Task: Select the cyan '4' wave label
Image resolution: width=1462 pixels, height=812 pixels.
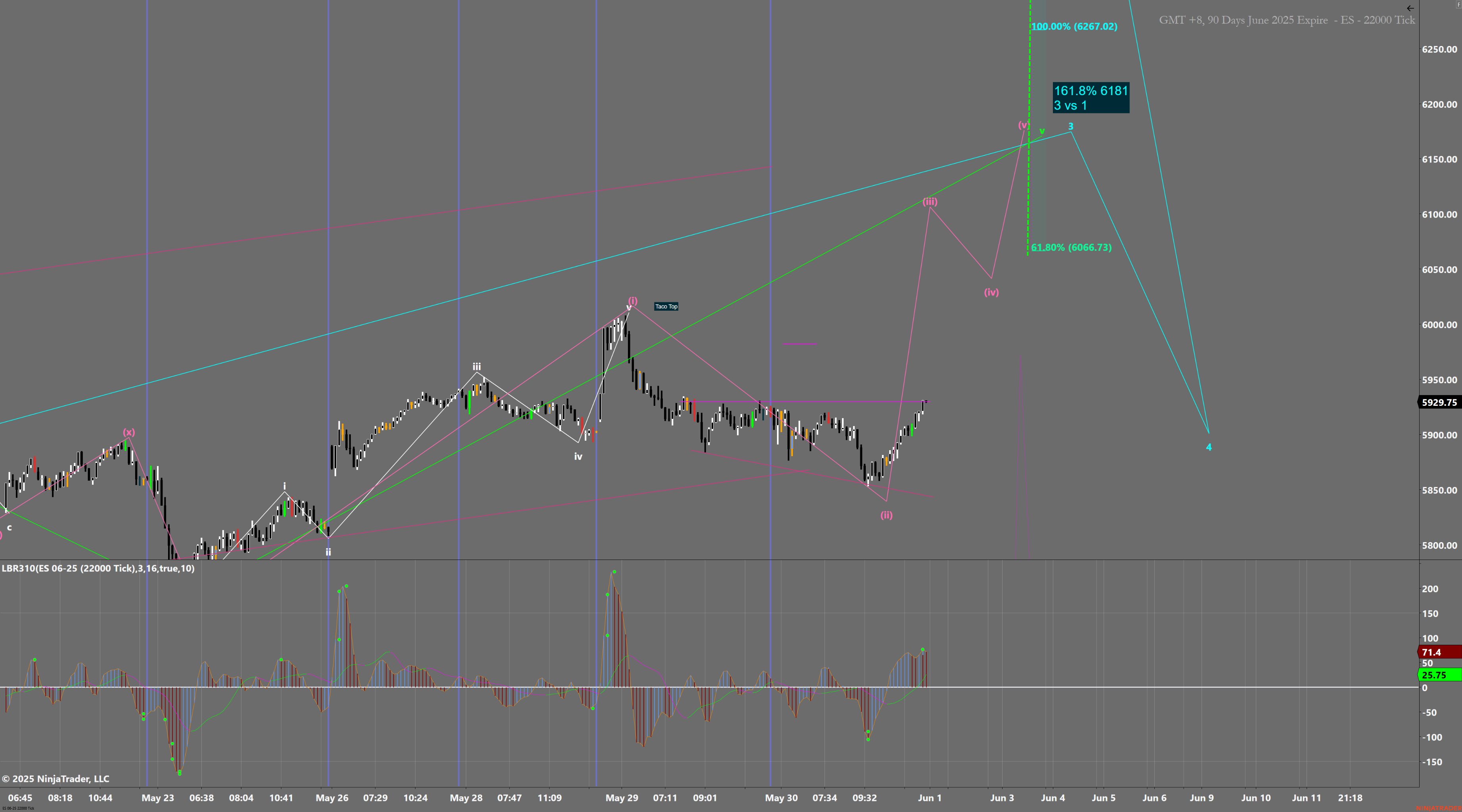Action: pyautogui.click(x=1209, y=447)
